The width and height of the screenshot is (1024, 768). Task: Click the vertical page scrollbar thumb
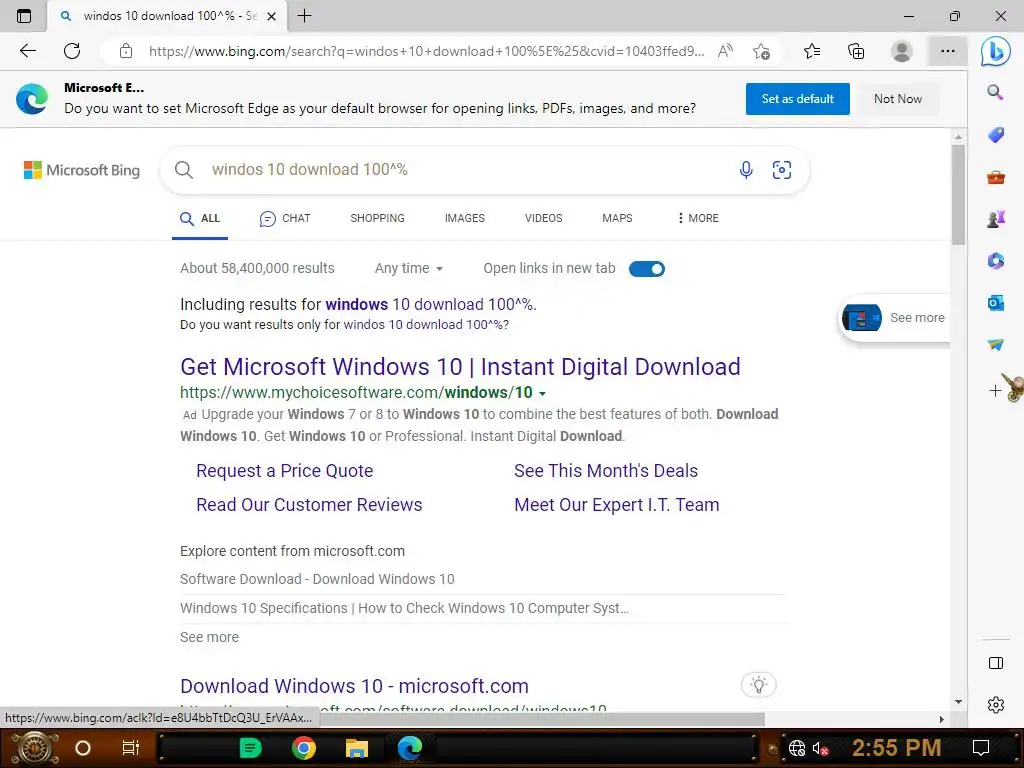pos(958,194)
